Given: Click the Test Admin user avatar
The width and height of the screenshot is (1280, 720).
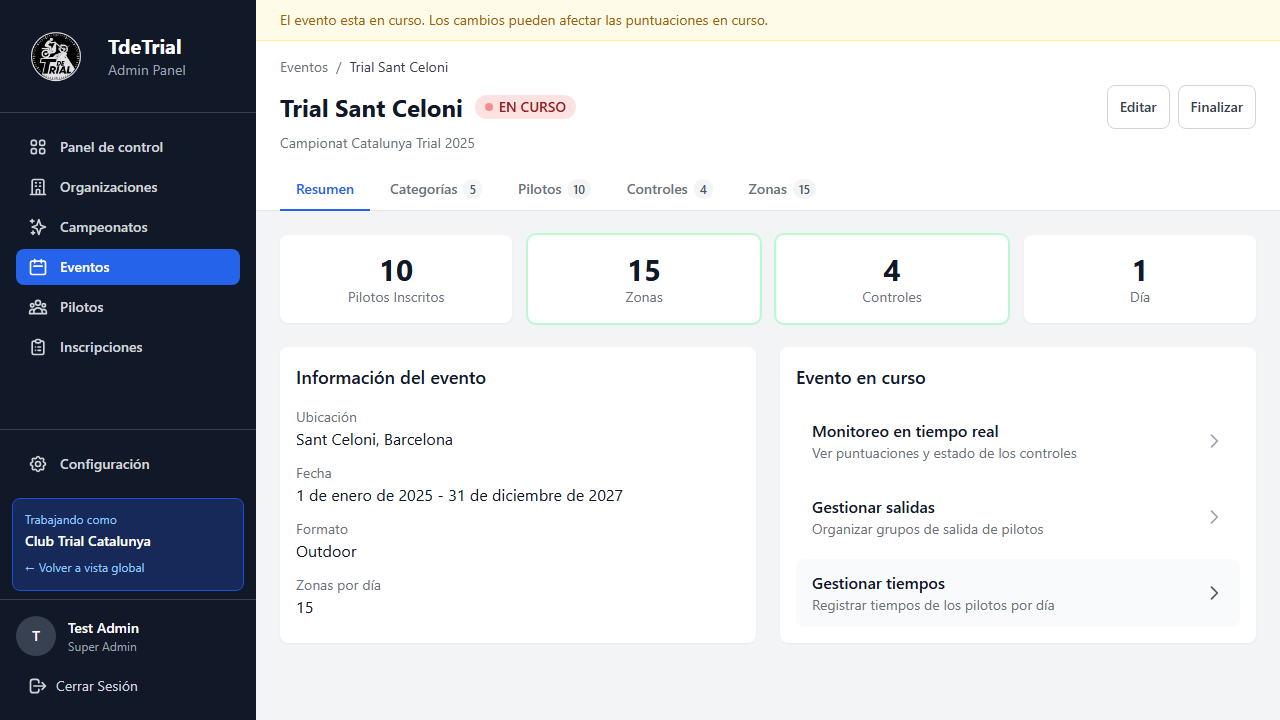Looking at the screenshot, I should (x=36, y=636).
